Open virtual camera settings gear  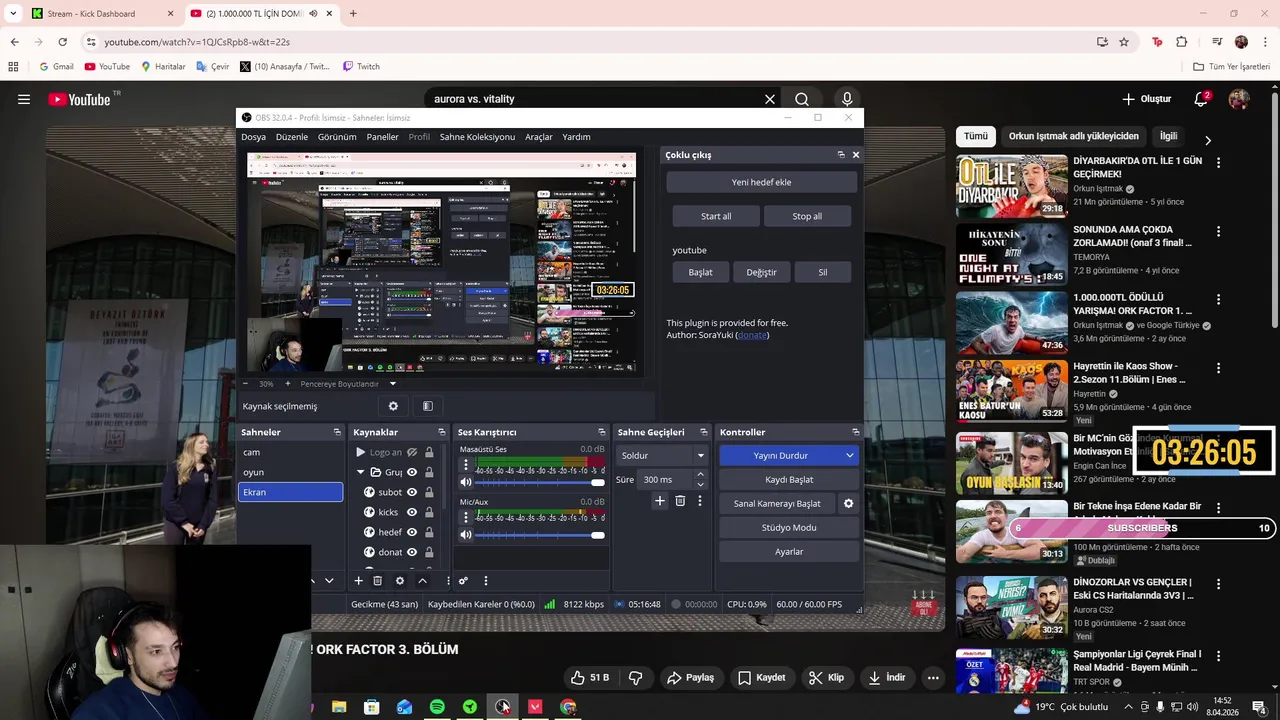pos(849,504)
